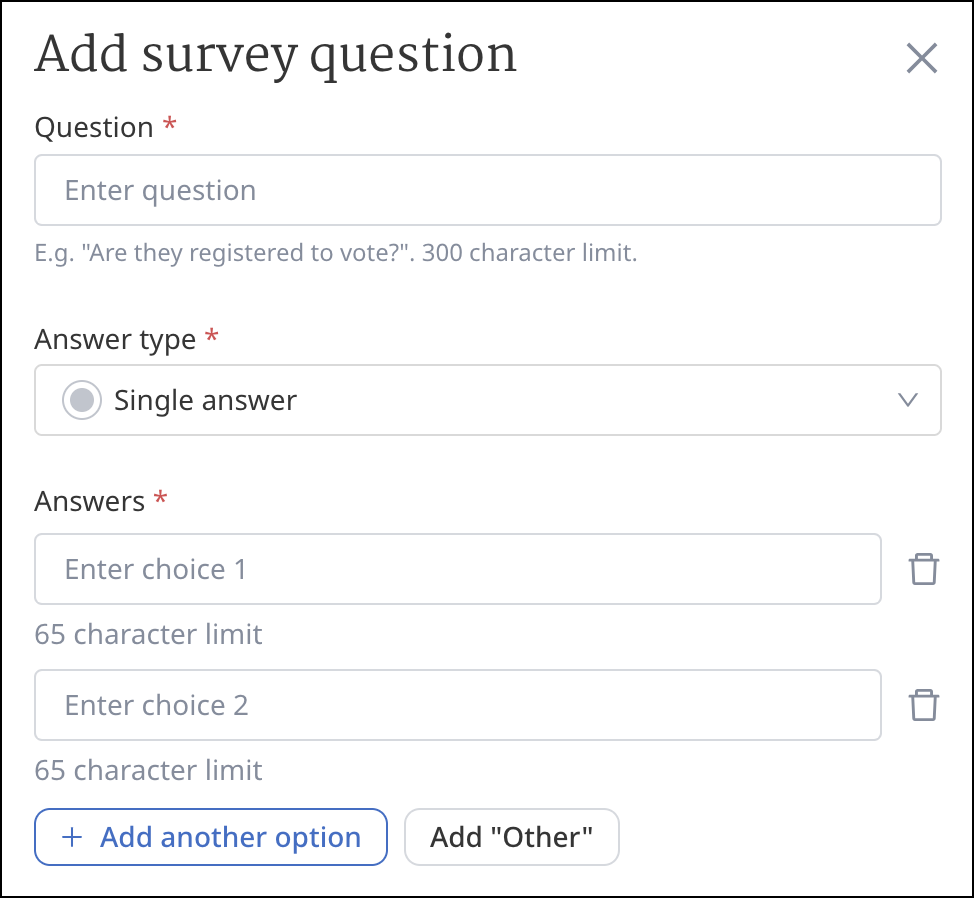Open the Single answer dropdown
Viewport: 974px width, 898px height.
[487, 401]
